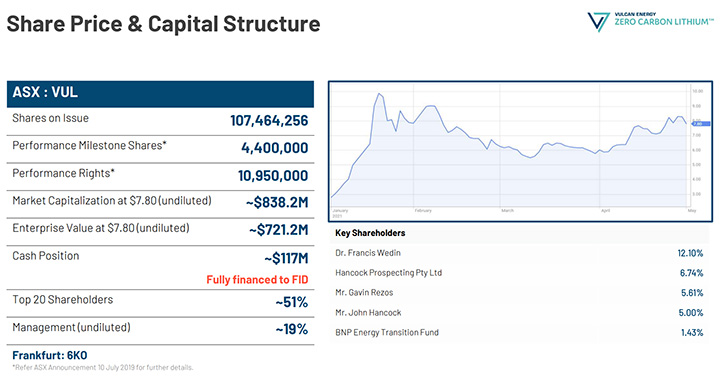Click the Enterprise Value figure ~$721.2M
Screen dimensions: 725x376
278,230
